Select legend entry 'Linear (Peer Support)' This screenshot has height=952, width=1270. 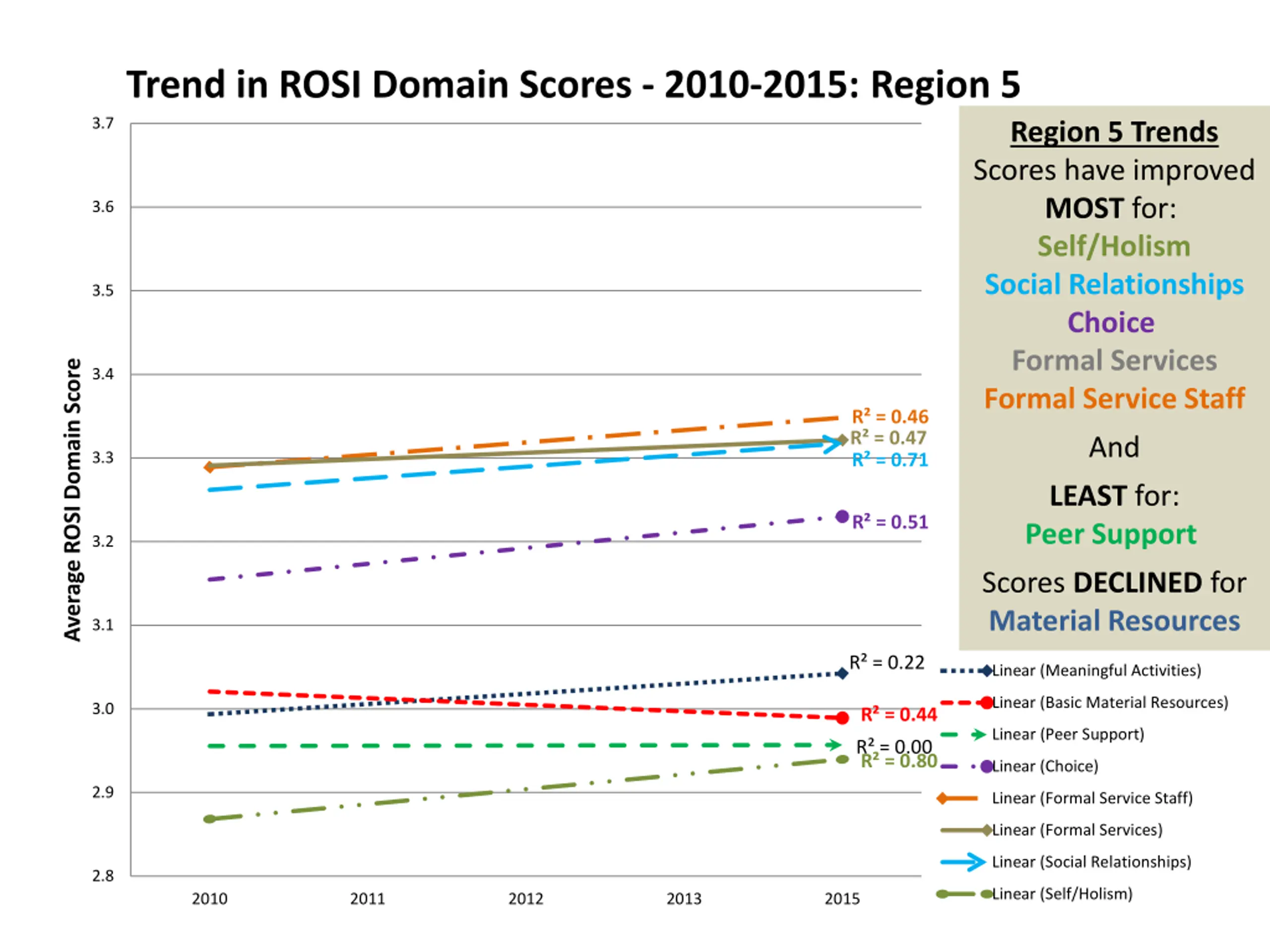click(1042, 734)
